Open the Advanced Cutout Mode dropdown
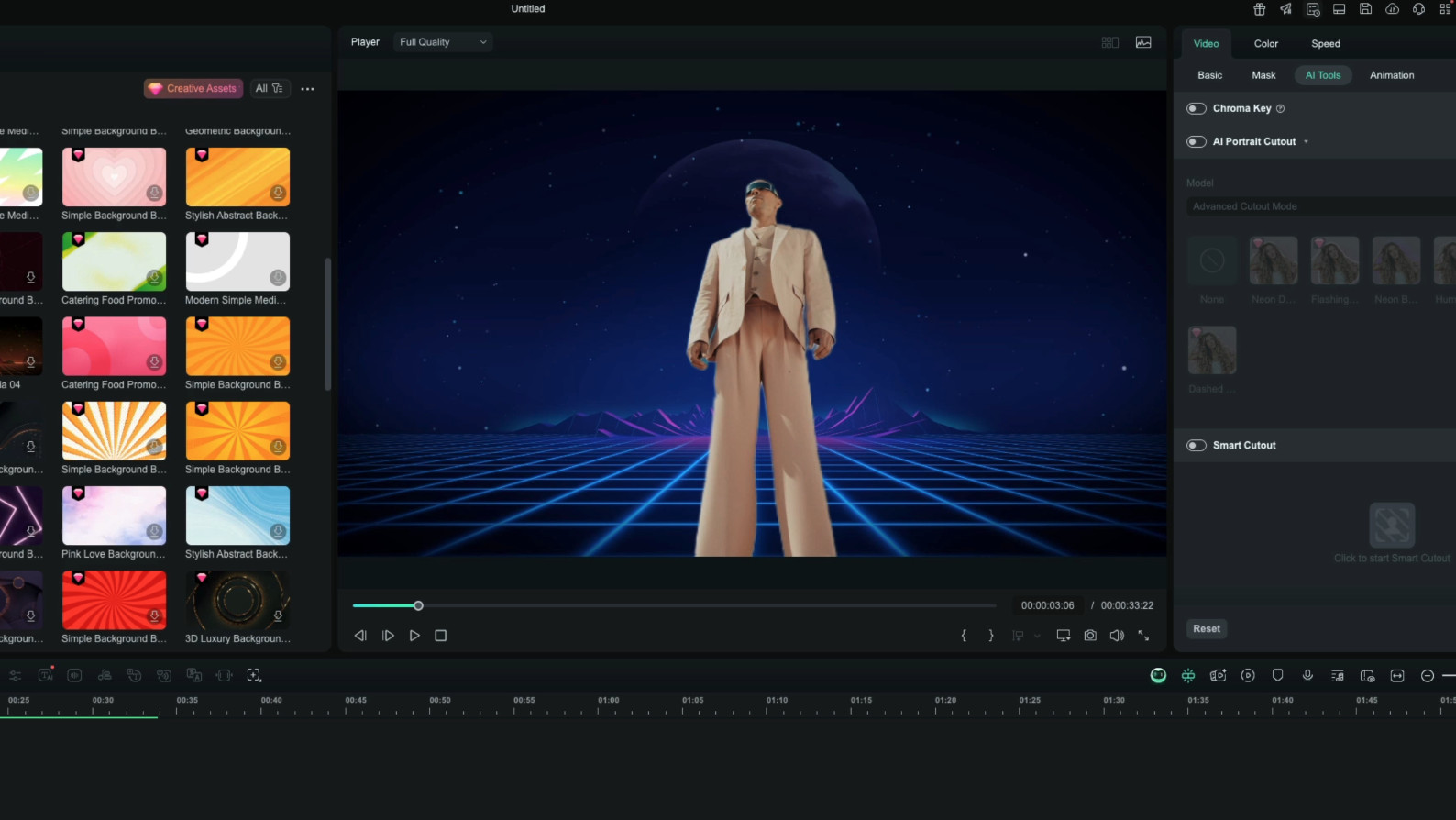Image resolution: width=1456 pixels, height=820 pixels. (1320, 206)
